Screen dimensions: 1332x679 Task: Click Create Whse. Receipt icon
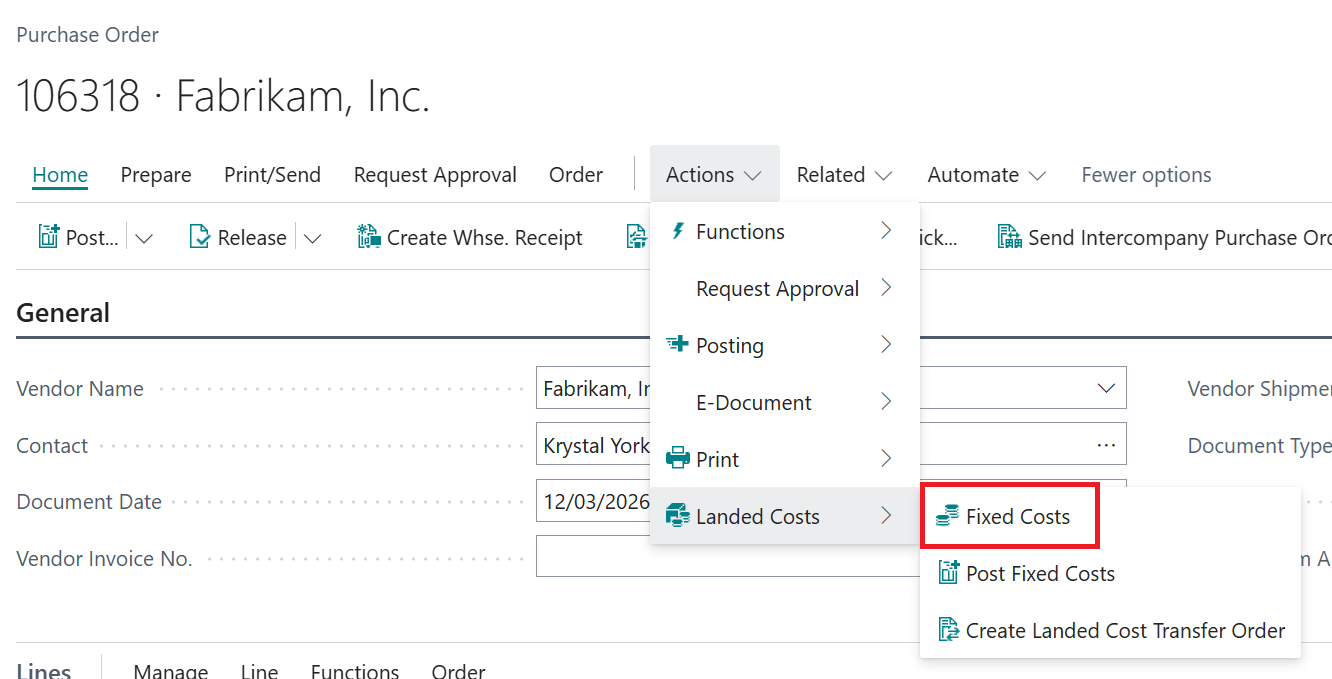369,237
